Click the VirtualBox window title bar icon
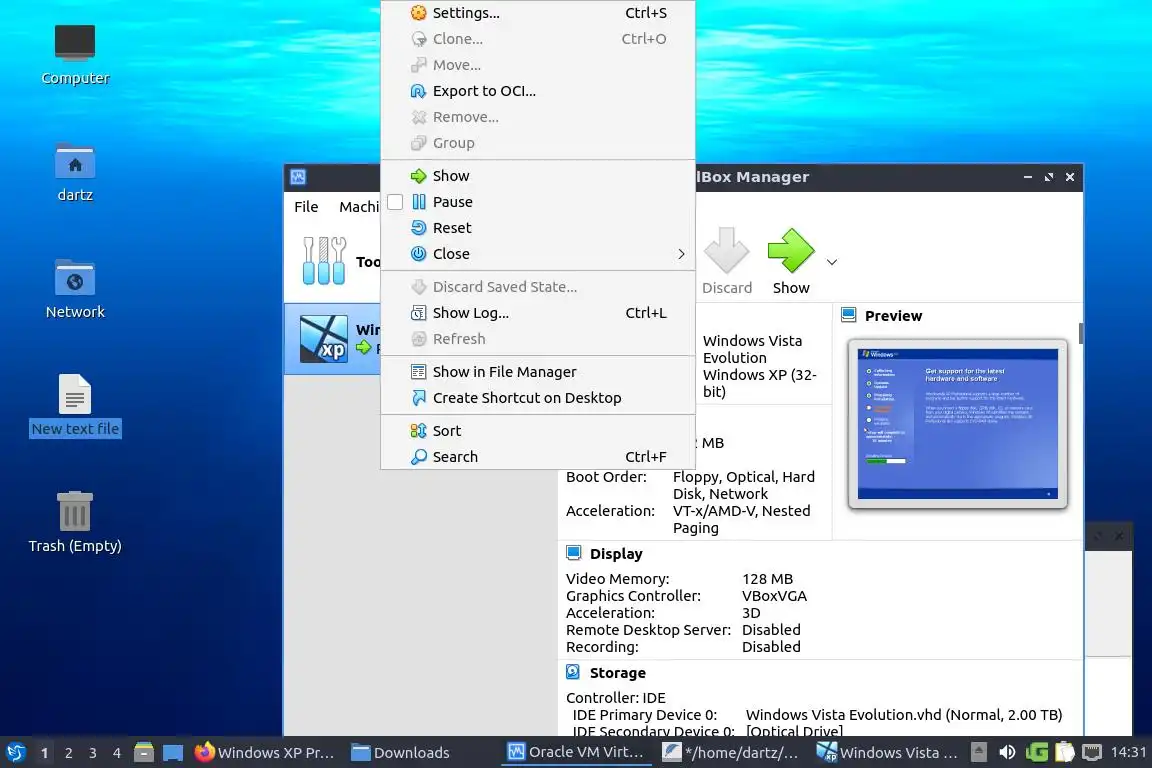This screenshot has width=1152, height=768. tap(298, 177)
